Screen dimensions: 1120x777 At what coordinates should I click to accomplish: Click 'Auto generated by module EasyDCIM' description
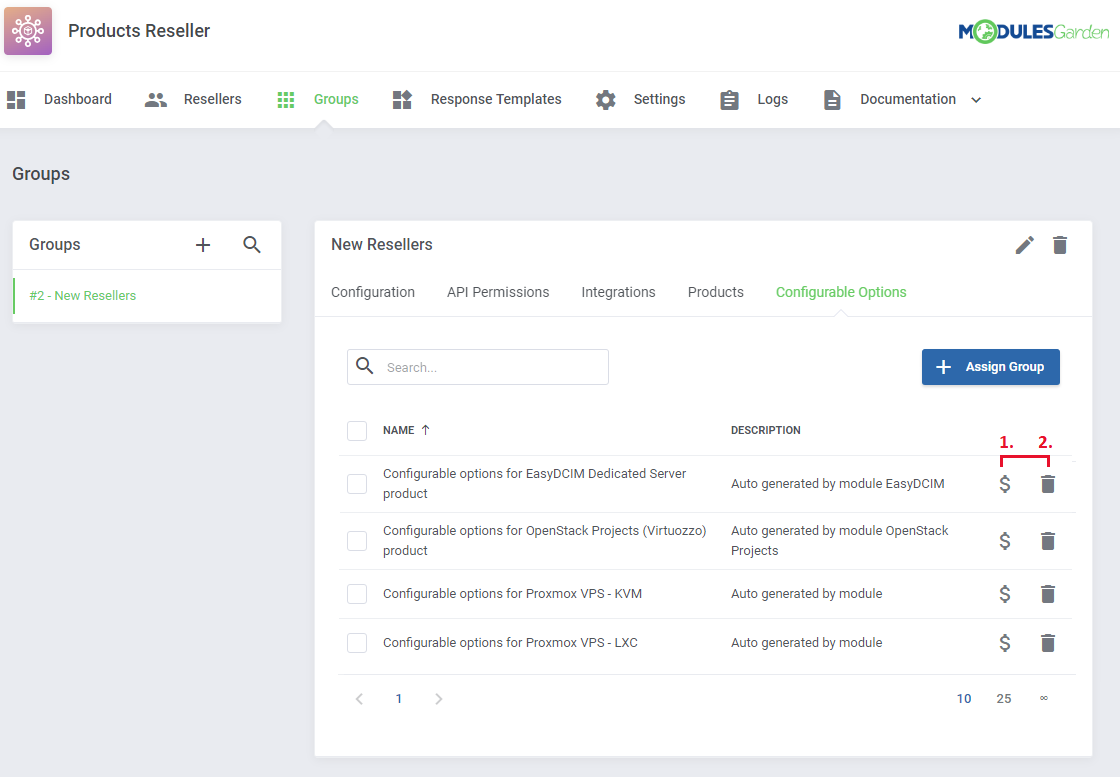[837, 484]
